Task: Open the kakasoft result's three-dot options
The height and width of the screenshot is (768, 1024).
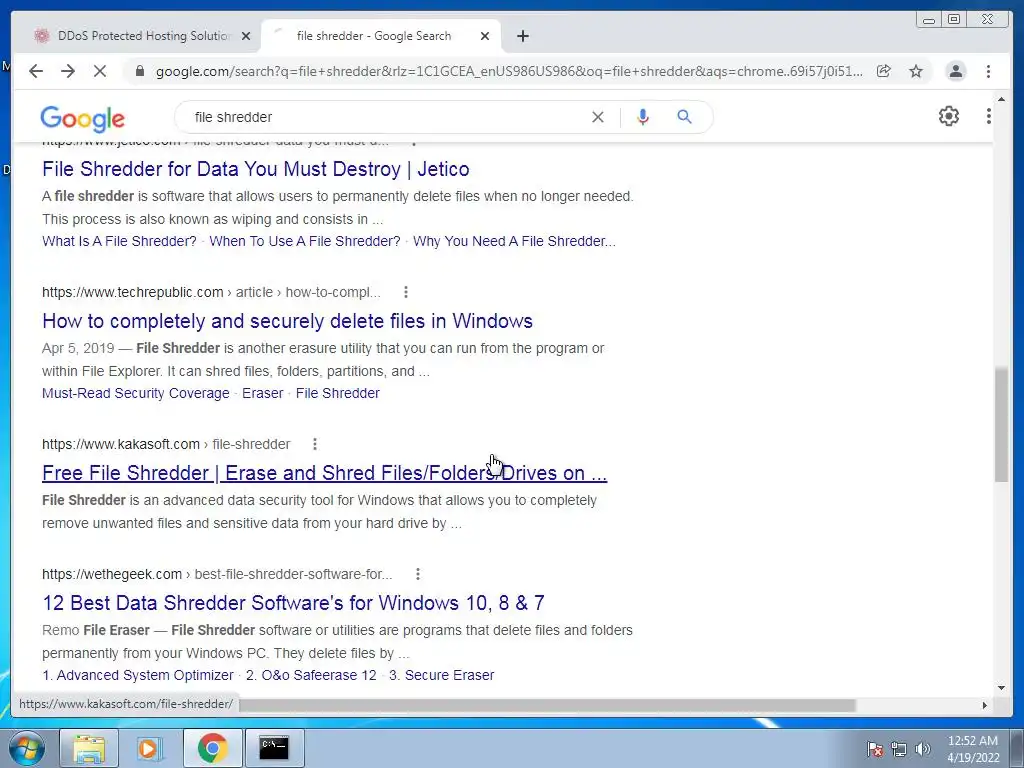Action: tap(315, 444)
